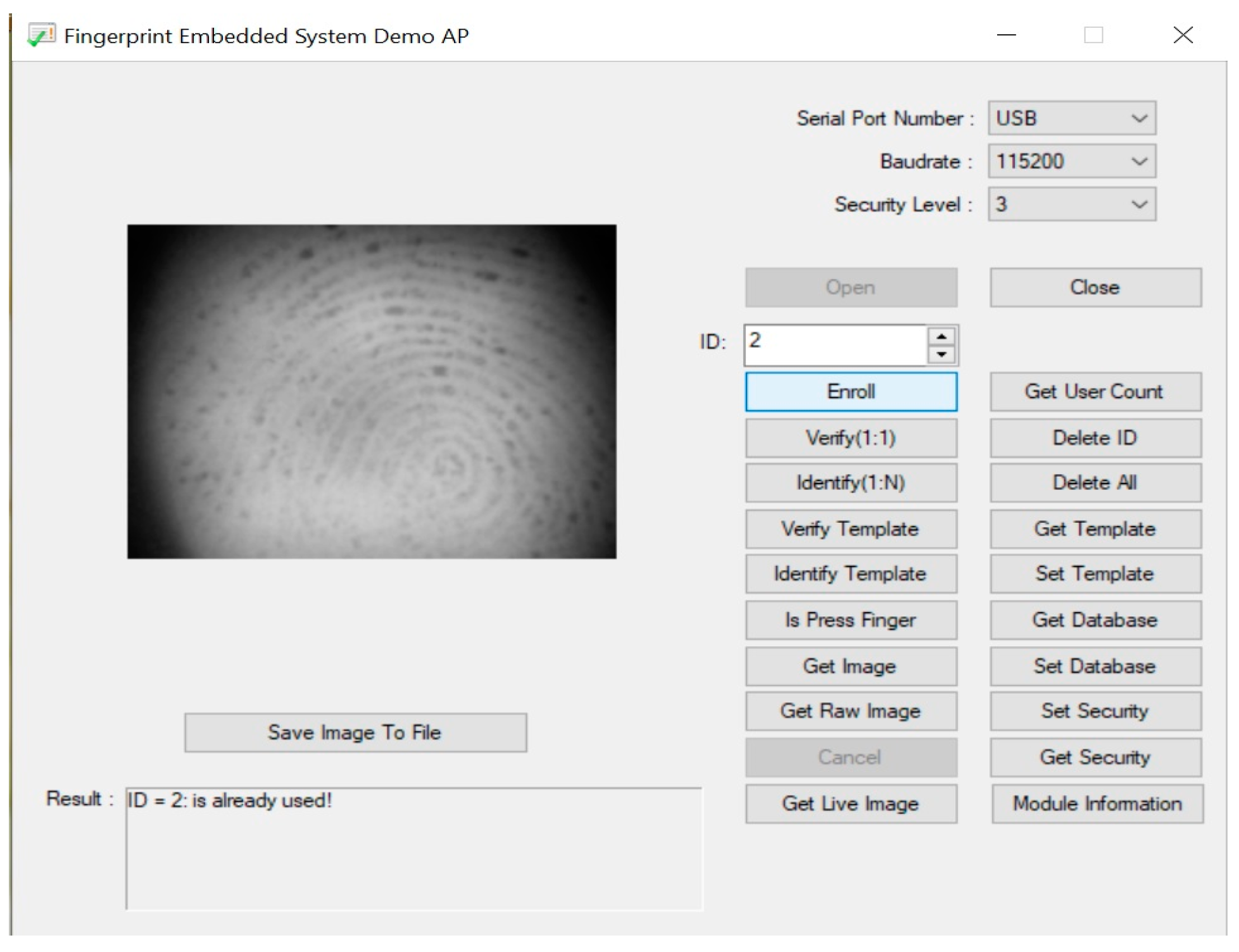1239x952 pixels.
Task: Close the window with X
Action: pos(1182,35)
